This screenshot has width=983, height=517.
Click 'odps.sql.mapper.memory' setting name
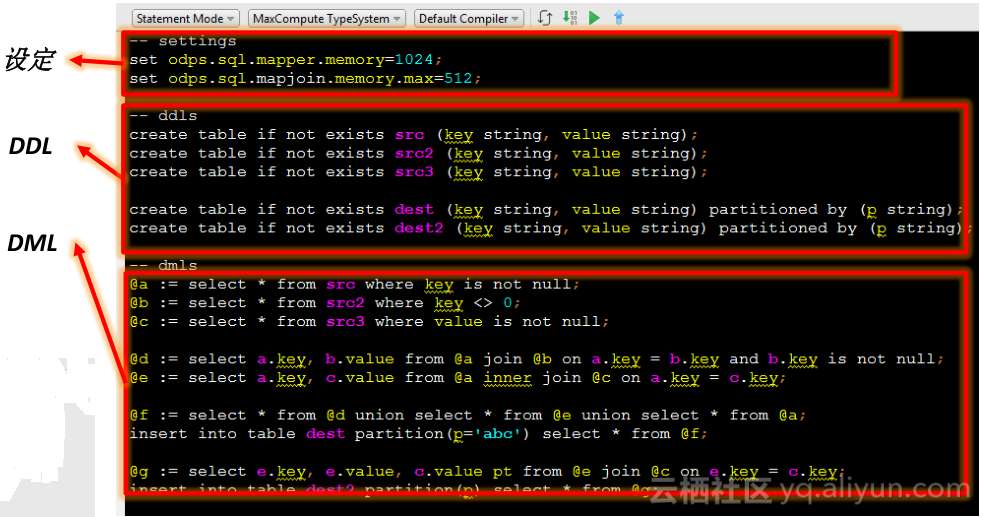276,60
